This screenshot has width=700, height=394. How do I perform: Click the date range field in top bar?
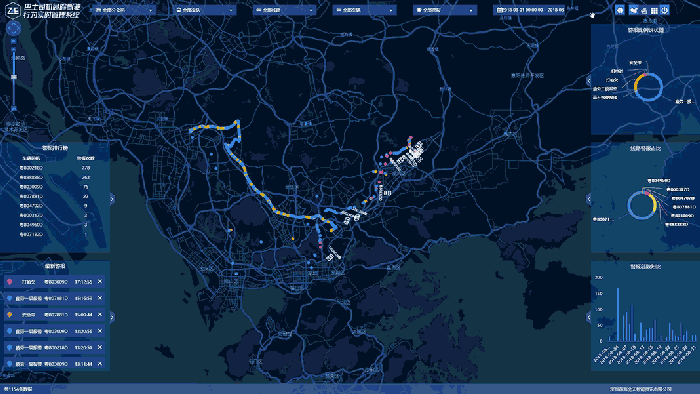[x=529, y=10]
